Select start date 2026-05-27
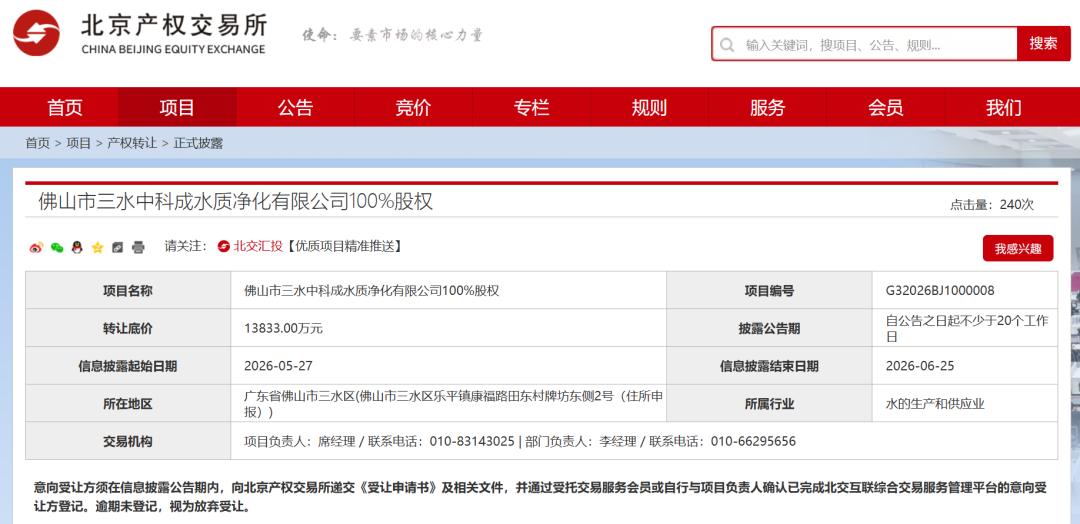Screen dimensions: 1080x524 click(278, 366)
